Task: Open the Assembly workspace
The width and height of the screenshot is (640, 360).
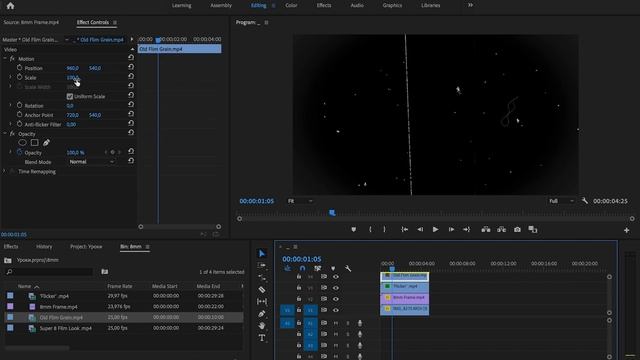Action: tap(221, 5)
